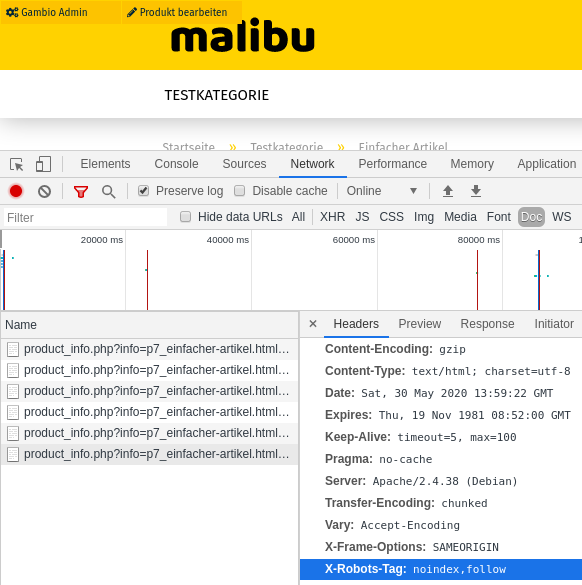Image resolution: width=582 pixels, height=585 pixels.
Task: Toggle the device toolbar icon
Action: coord(43,164)
